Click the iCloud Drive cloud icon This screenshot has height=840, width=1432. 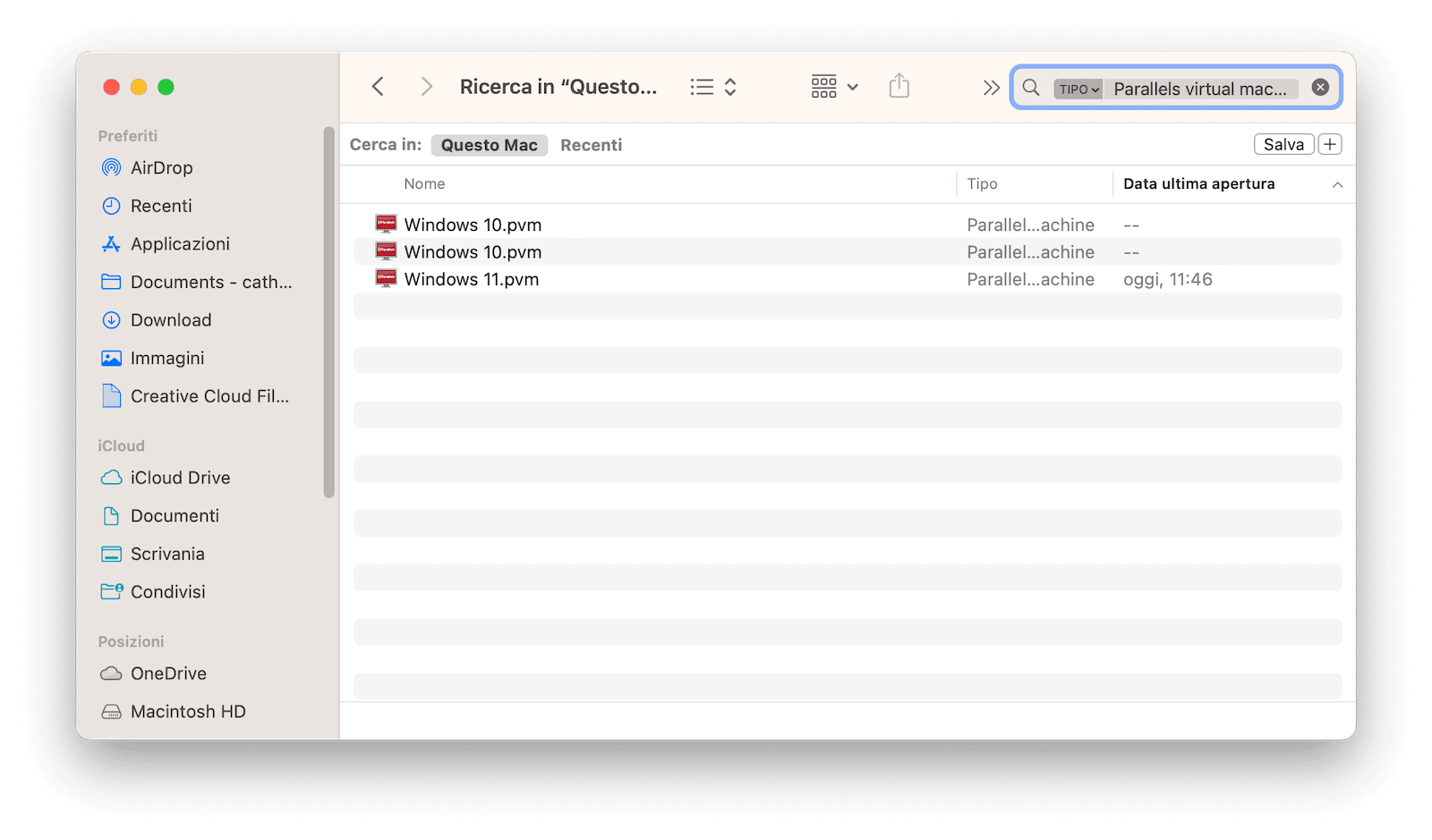[111, 478]
